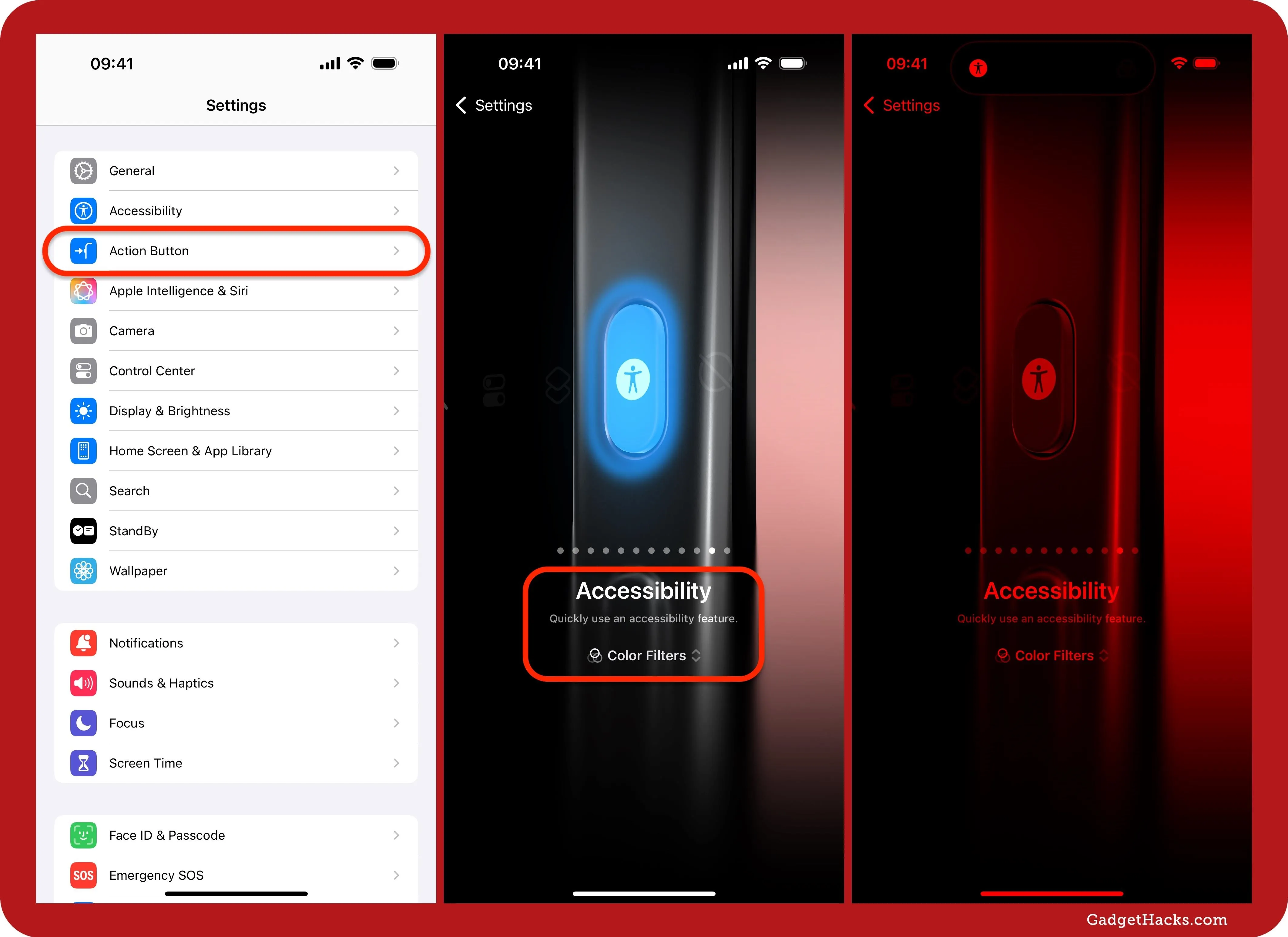The image size is (1288, 937).
Task: Click the Display & Brightness icon
Action: (x=83, y=411)
